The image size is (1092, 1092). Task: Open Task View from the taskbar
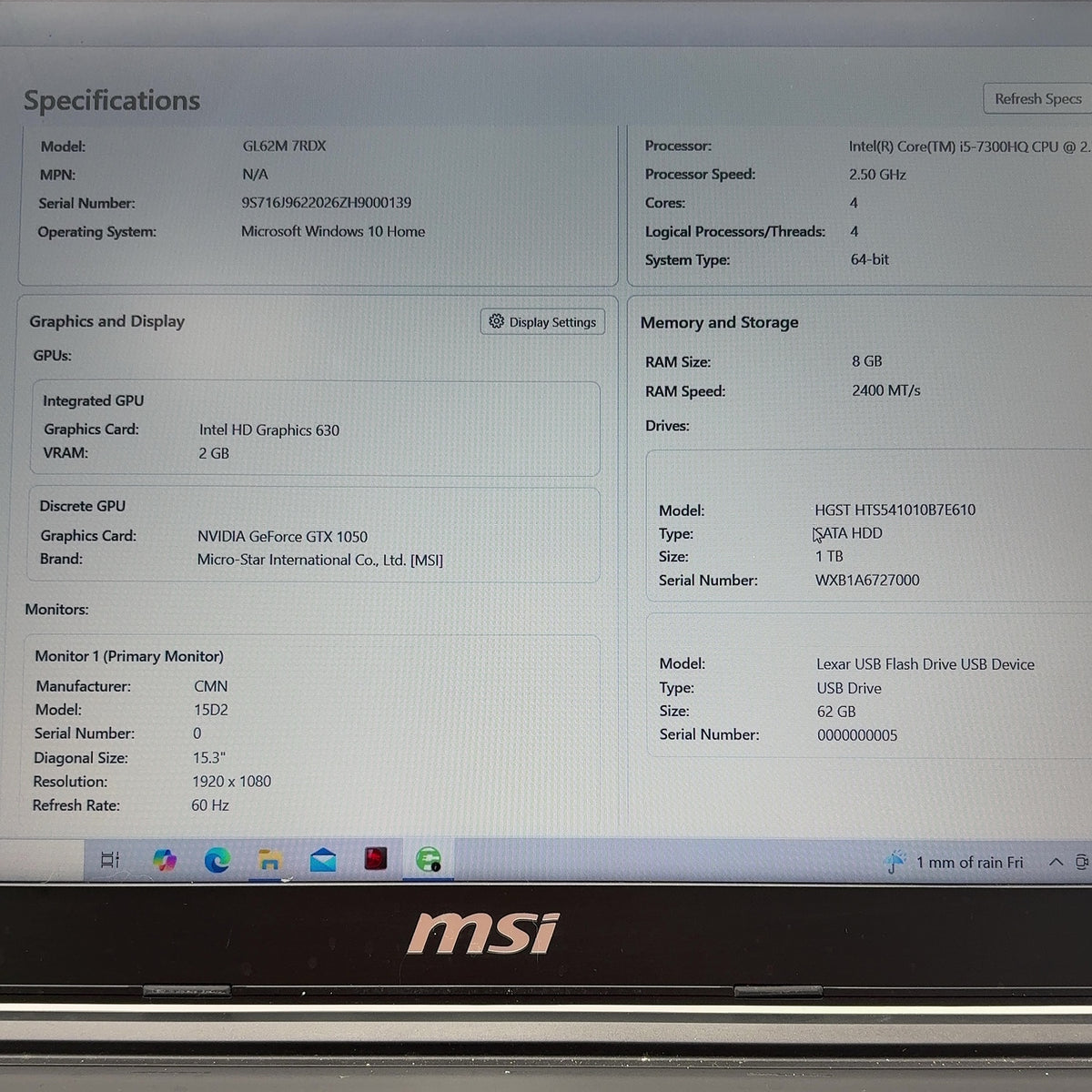[109, 859]
